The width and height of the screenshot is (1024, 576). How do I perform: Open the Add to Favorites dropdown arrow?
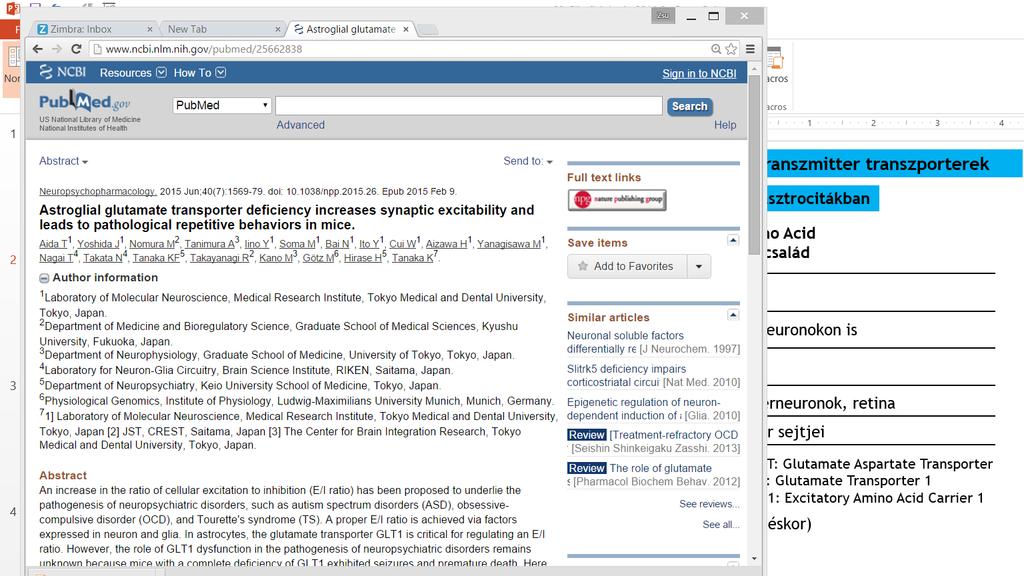click(x=699, y=266)
